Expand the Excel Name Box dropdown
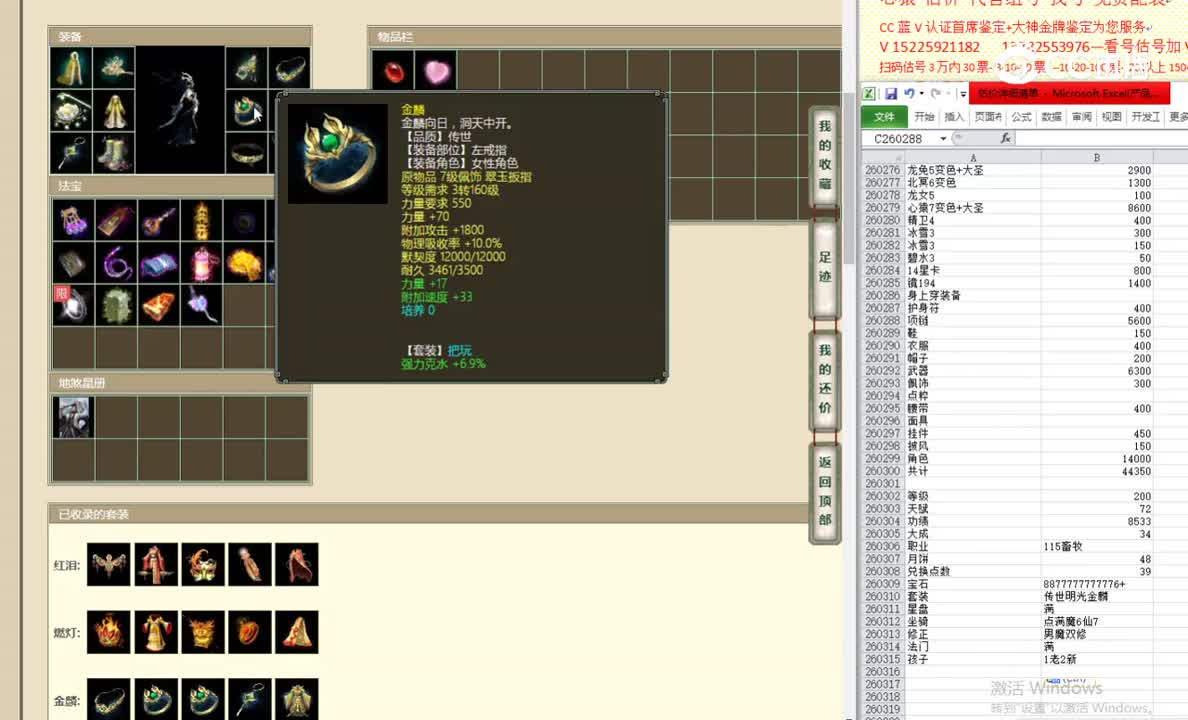This screenshot has width=1188, height=720. 943,139
